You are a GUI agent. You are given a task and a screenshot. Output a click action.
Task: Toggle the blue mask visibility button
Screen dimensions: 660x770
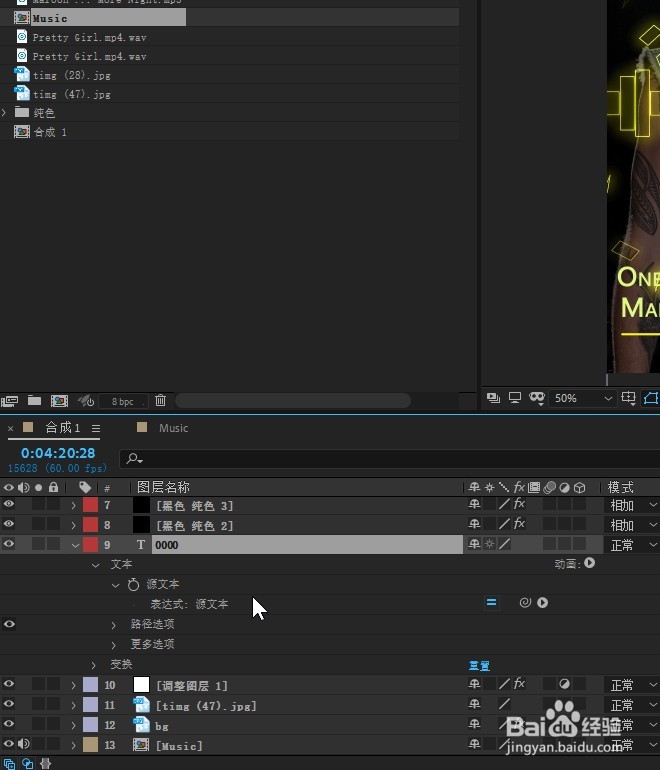[x=651, y=398]
